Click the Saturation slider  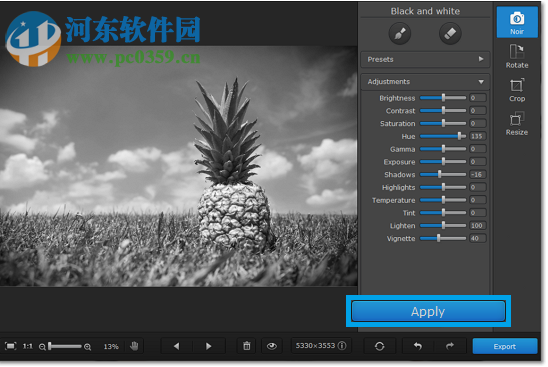(443, 123)
